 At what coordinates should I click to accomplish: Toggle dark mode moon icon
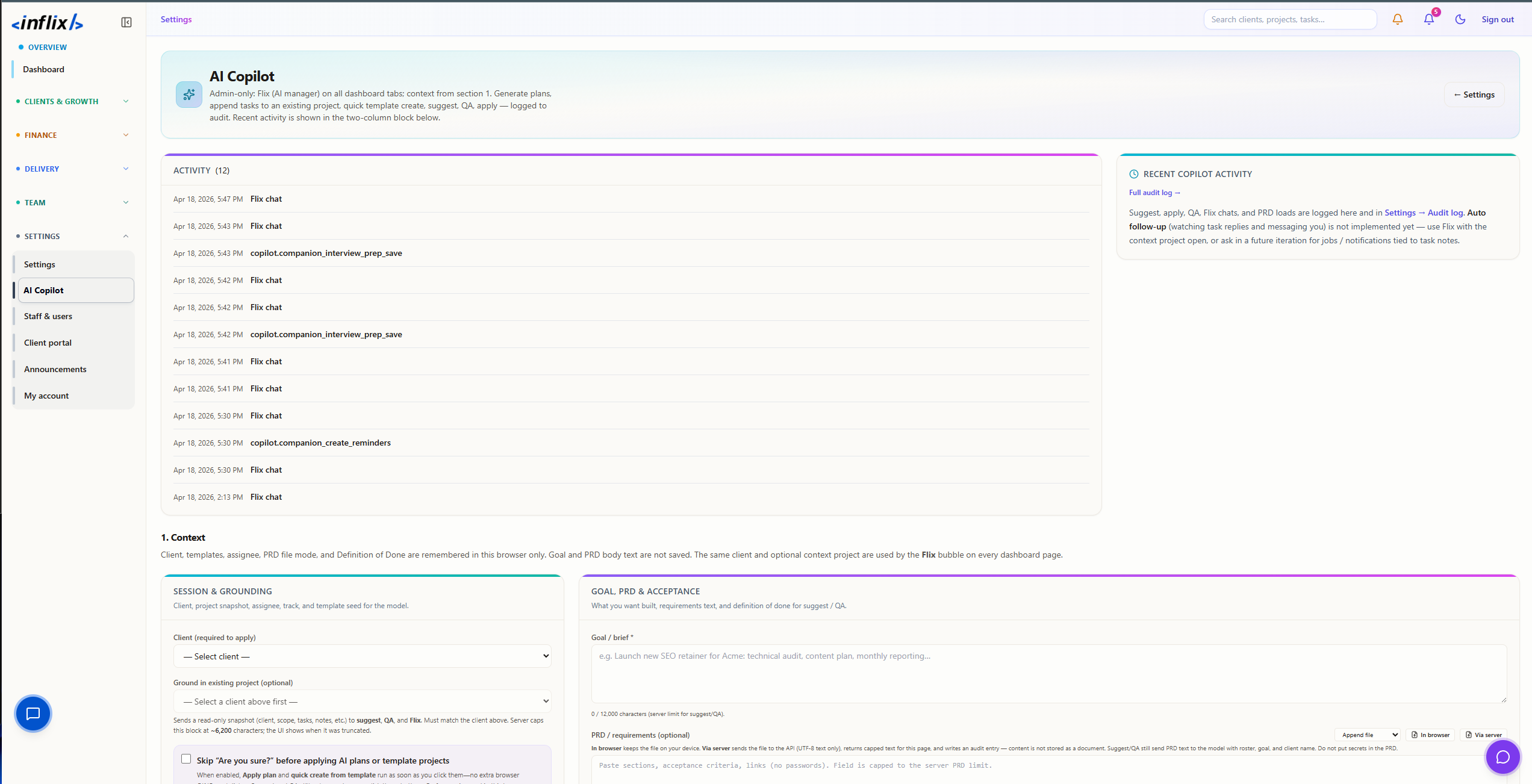coord(1460,19)
